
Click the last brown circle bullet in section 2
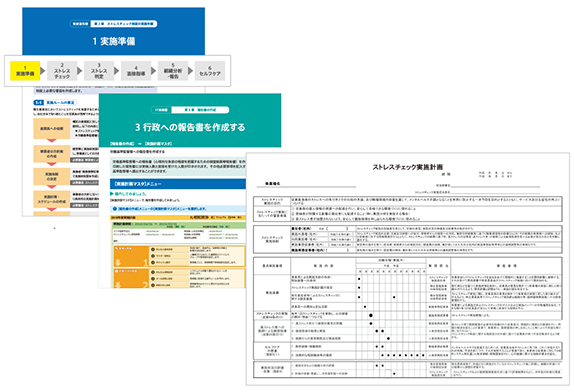pos(153,285)
